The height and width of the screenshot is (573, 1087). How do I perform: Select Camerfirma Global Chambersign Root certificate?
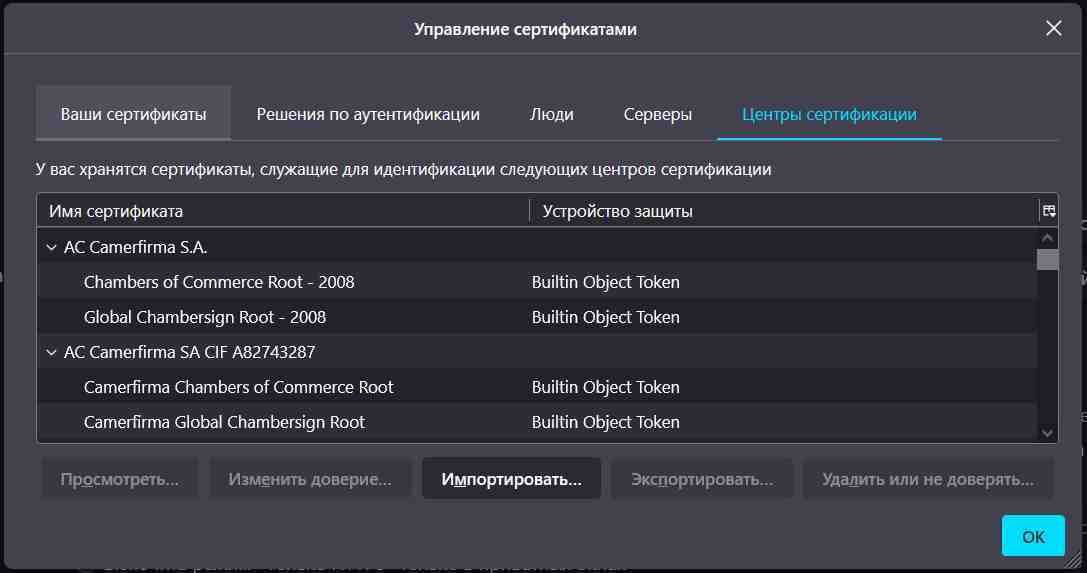(x=537, y=422)
